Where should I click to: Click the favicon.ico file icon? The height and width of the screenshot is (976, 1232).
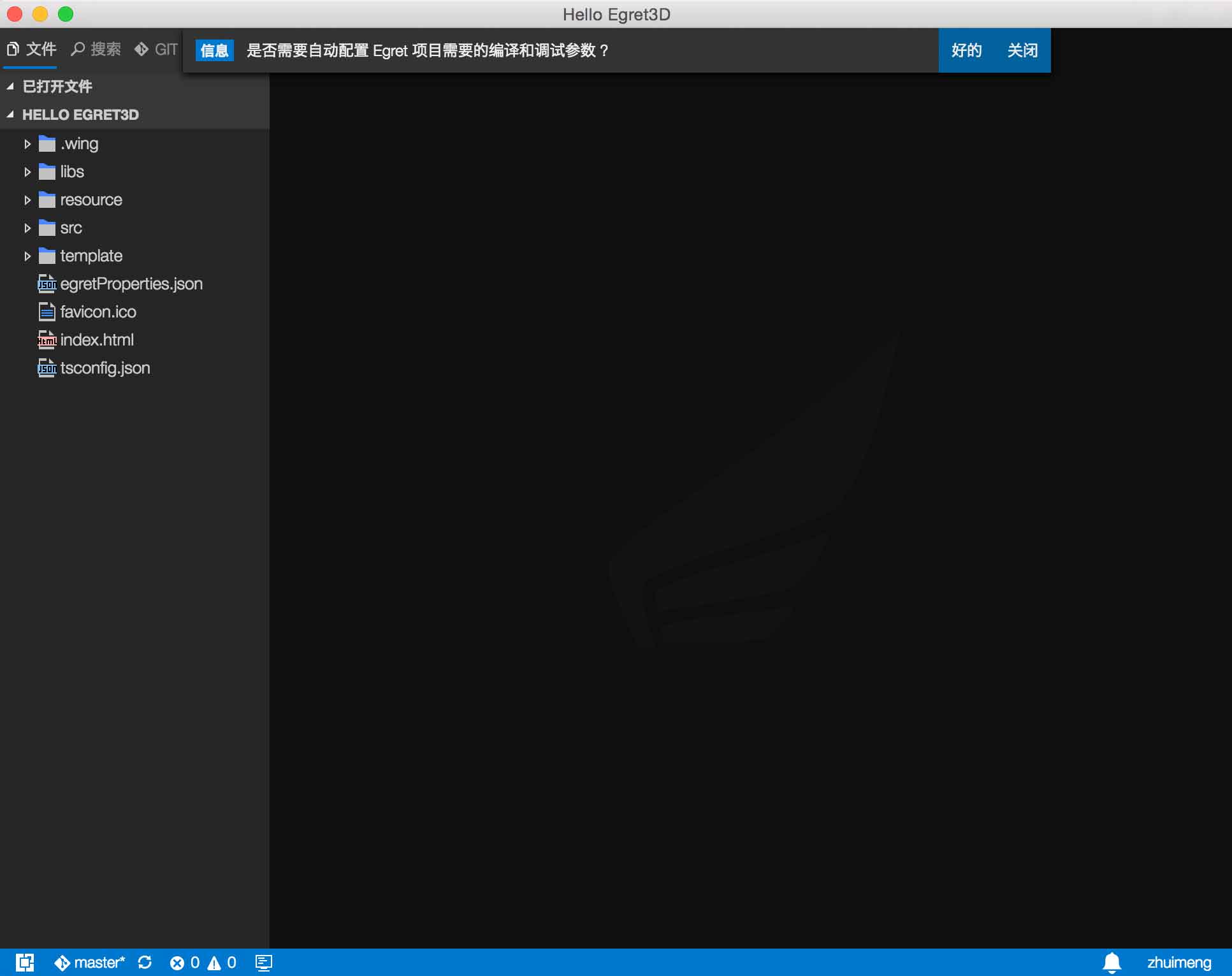click(x=47, y=312)
